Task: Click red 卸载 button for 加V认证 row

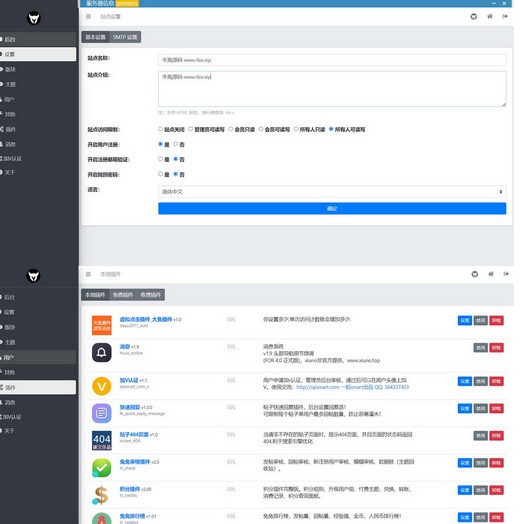Action: (x=496, y=381)
